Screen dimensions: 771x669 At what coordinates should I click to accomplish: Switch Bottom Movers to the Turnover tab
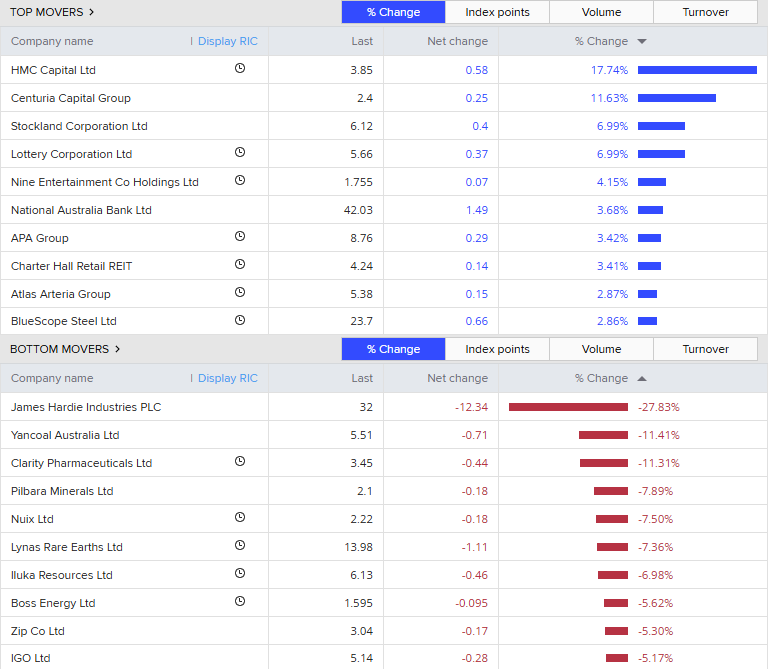tap(705, 349)
